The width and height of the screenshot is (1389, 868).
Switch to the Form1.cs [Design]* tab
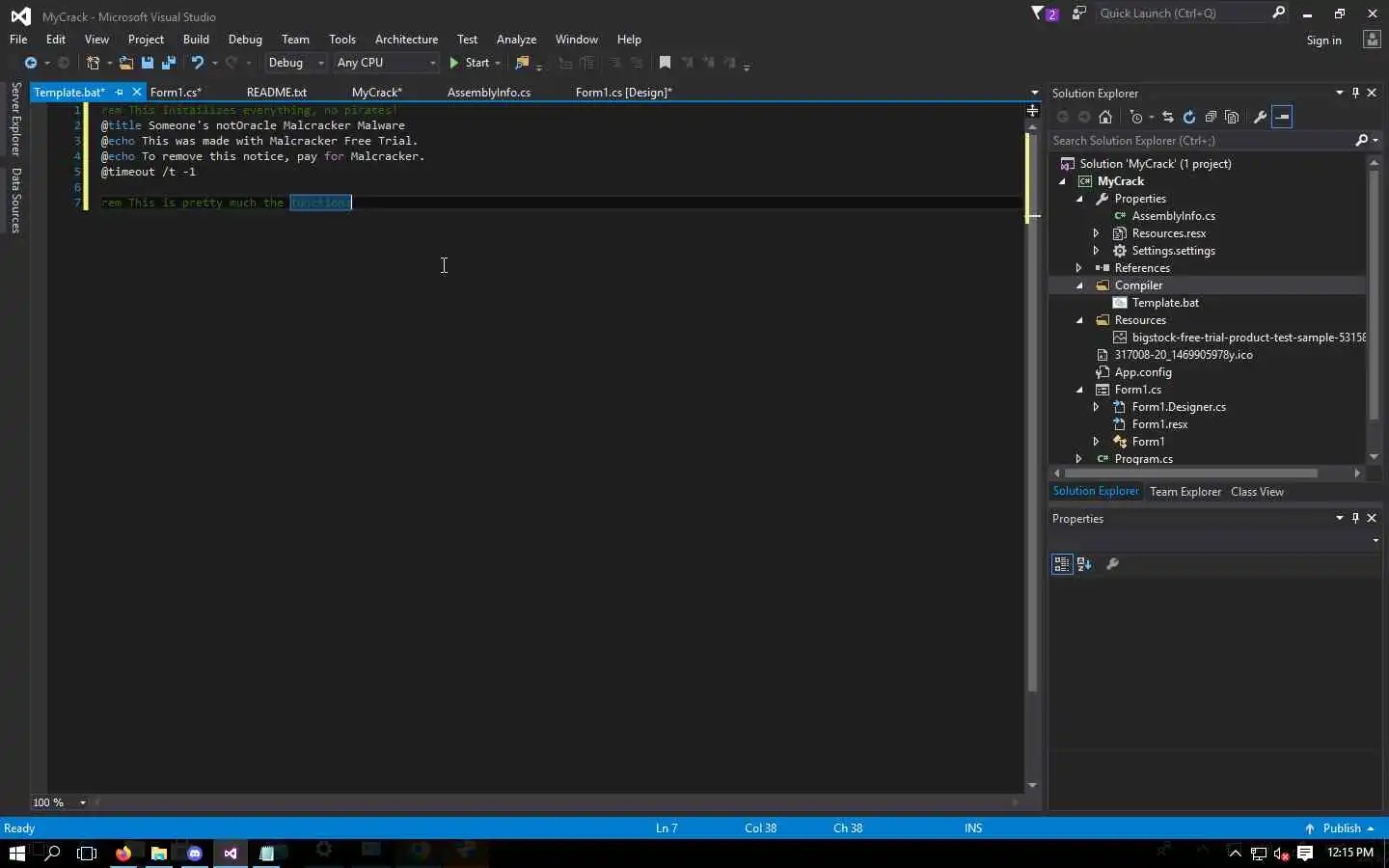pyautogui.click(x=624, y=93)
